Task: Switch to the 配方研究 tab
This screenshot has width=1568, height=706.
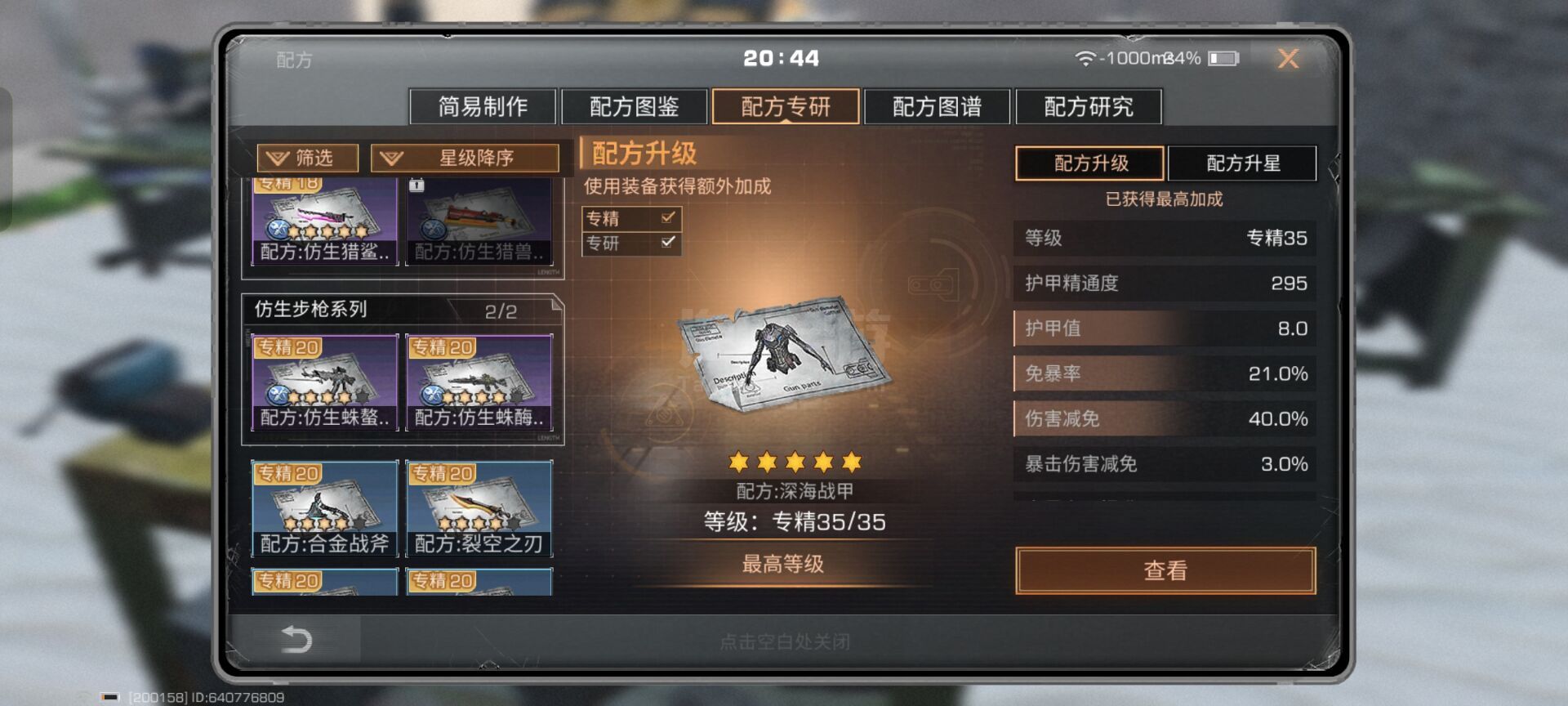Action: coord(1089,106)
